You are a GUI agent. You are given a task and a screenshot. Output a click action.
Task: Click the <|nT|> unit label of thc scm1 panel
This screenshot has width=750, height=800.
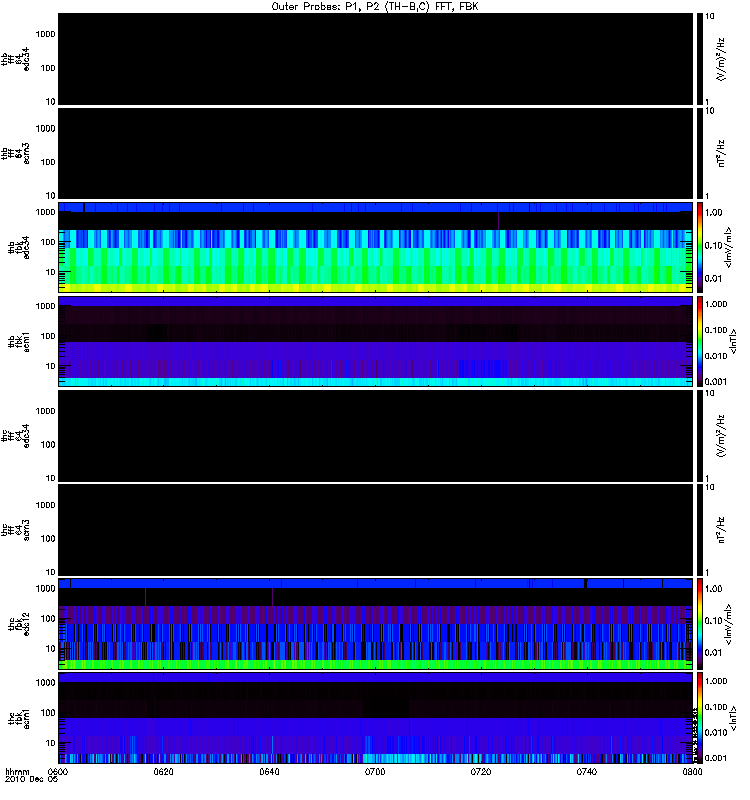733,718
